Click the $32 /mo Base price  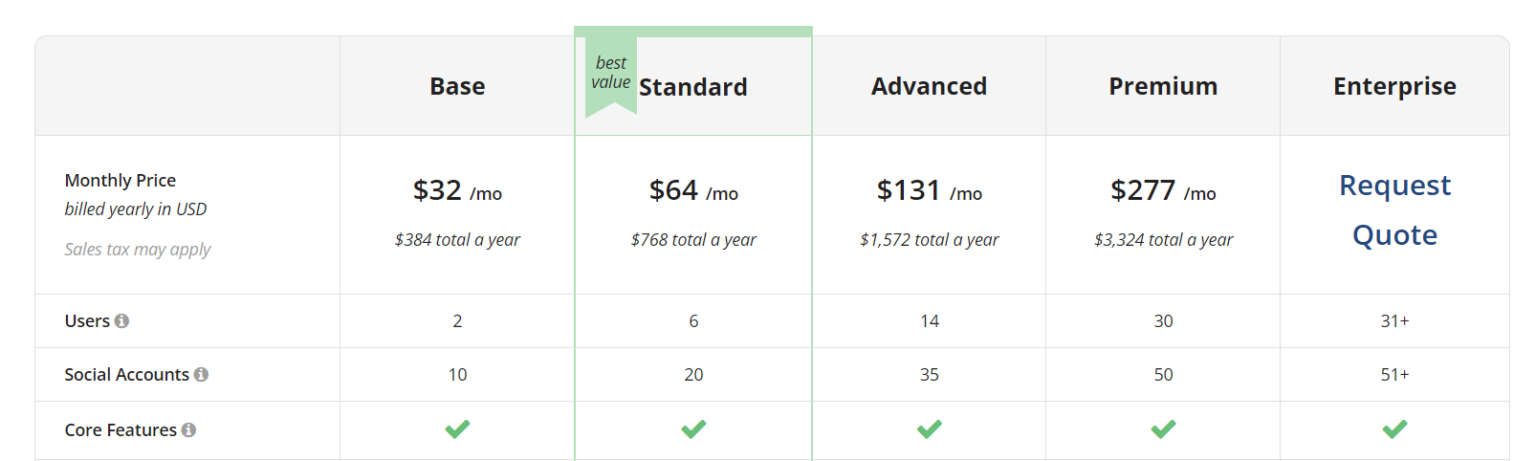(x=457, y=190)
